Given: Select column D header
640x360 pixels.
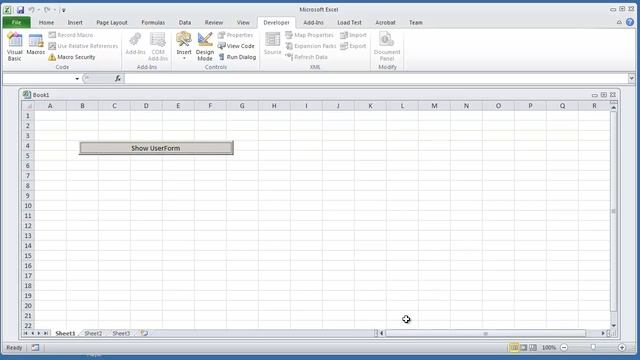Looking at the screenshot, I should click(146, 106).
